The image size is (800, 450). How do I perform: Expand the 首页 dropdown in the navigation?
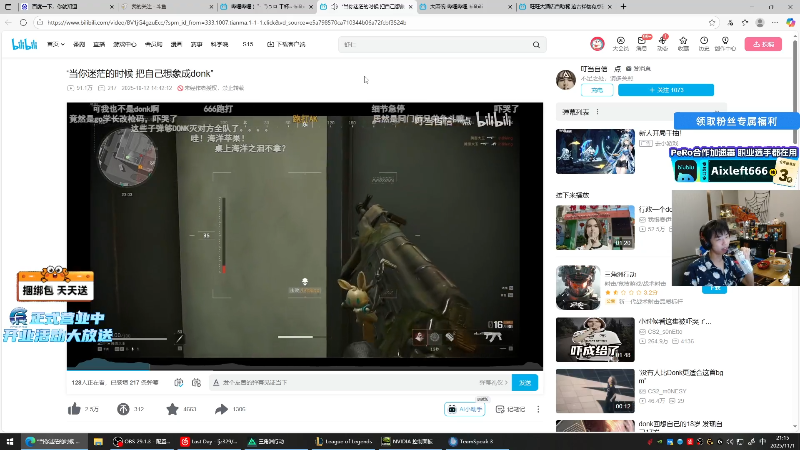[56, 44]
